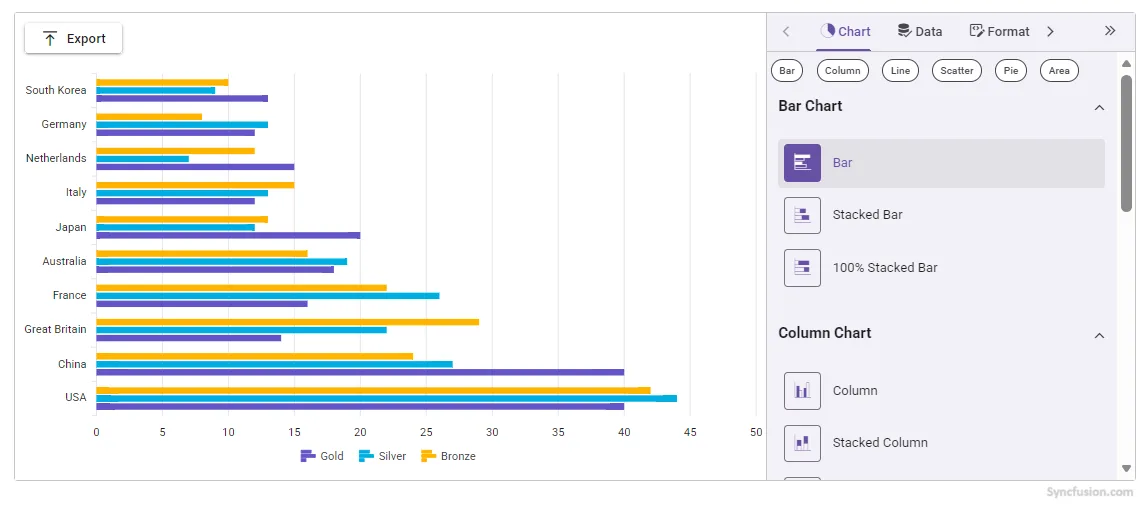This screenshot has height=506, width=1146.
Task: Click the Japan Gold purple bar
Action: [228, 235]
